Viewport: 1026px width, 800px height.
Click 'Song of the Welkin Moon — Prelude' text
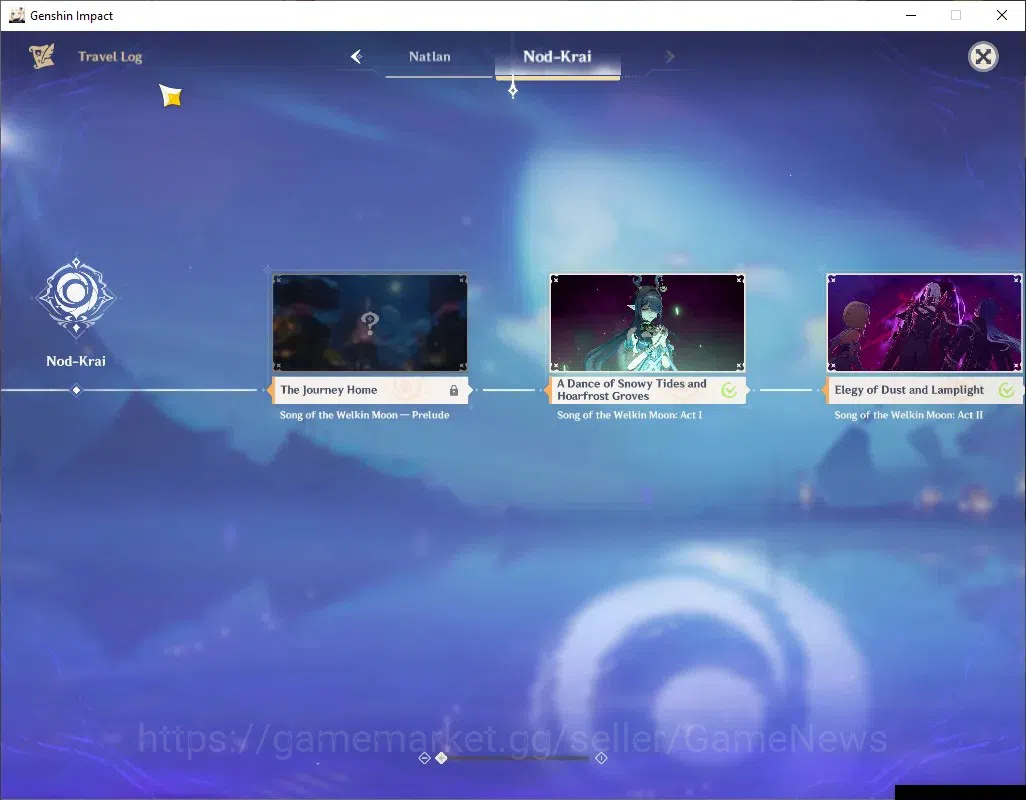364,415
